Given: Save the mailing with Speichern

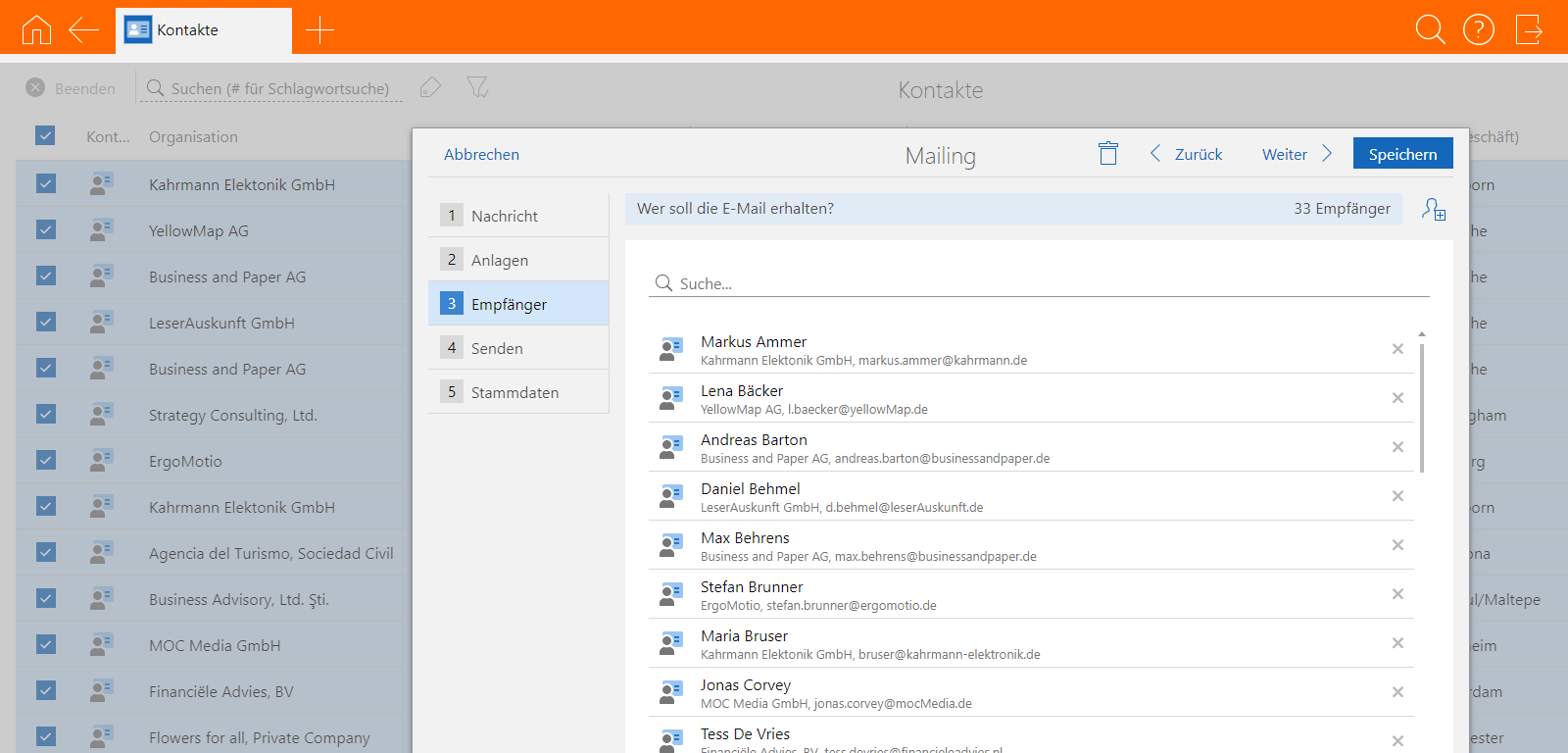Looking at the screenshot, I should tap(1402, 153).
